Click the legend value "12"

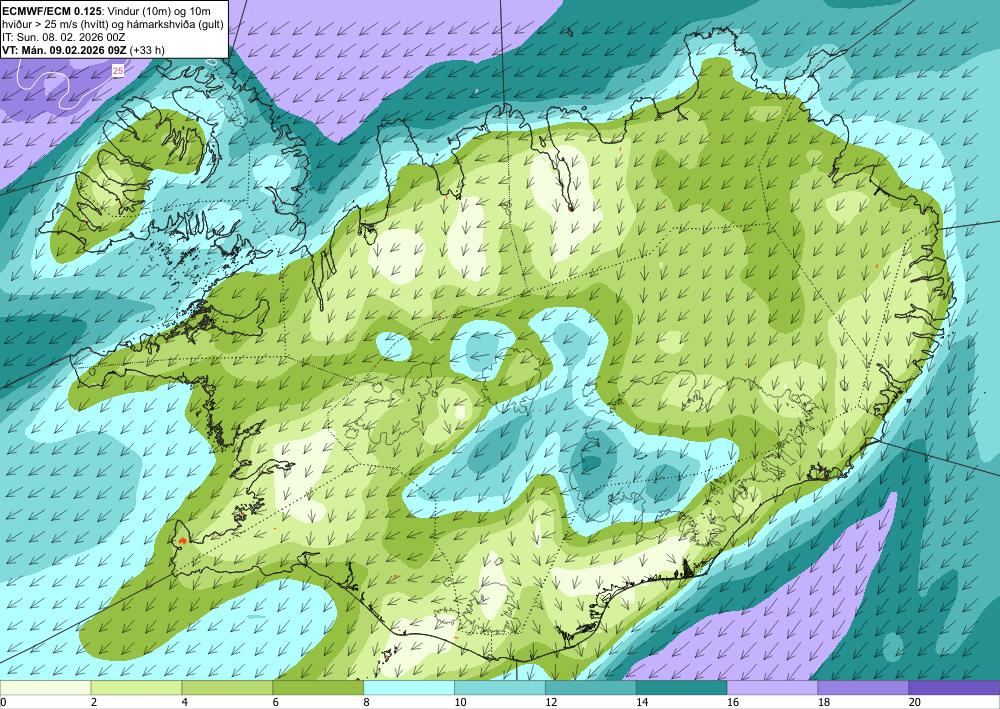pyautogui.click(x=551, y=702)
